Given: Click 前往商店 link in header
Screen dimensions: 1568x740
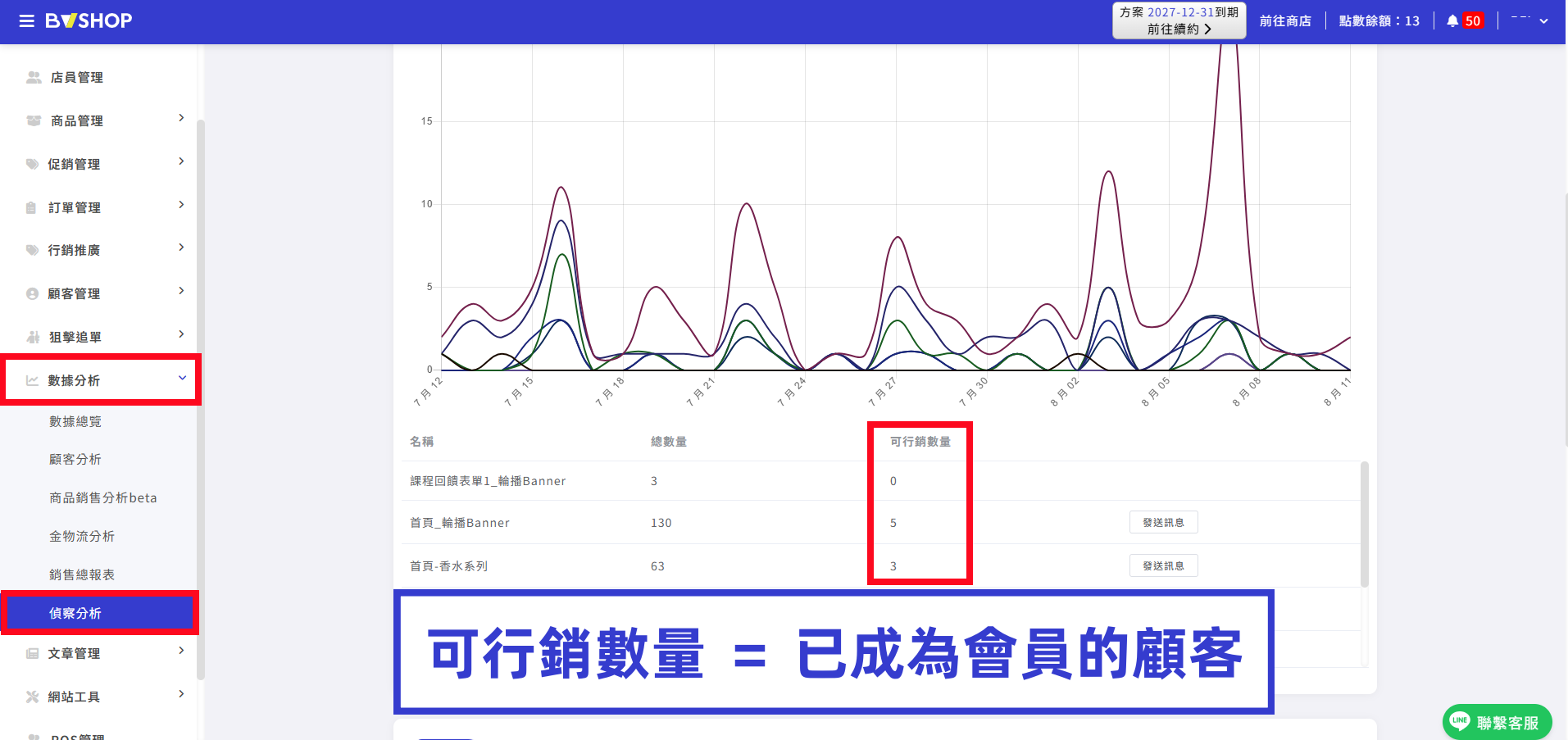Looking at the screenshot, I should coord(1285,21).
